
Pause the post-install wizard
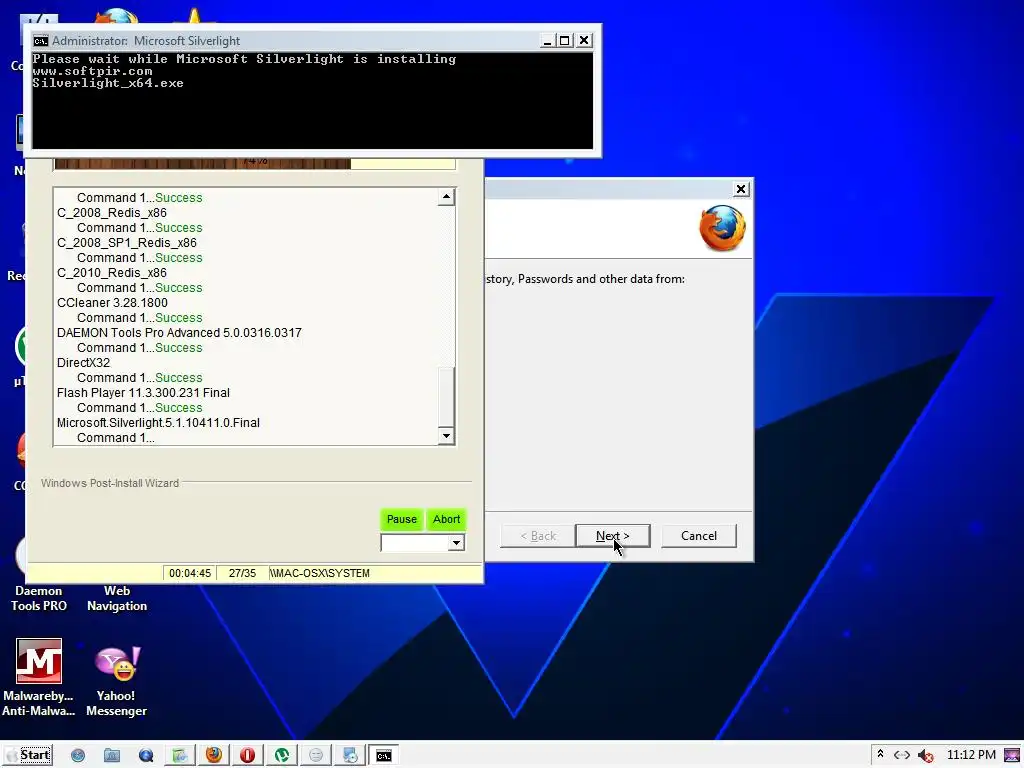pos(402,519)
